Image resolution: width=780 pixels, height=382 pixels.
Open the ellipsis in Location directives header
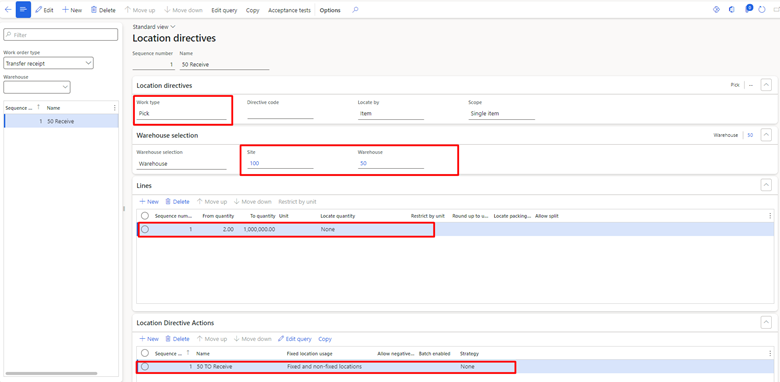[x=751, y=85]
